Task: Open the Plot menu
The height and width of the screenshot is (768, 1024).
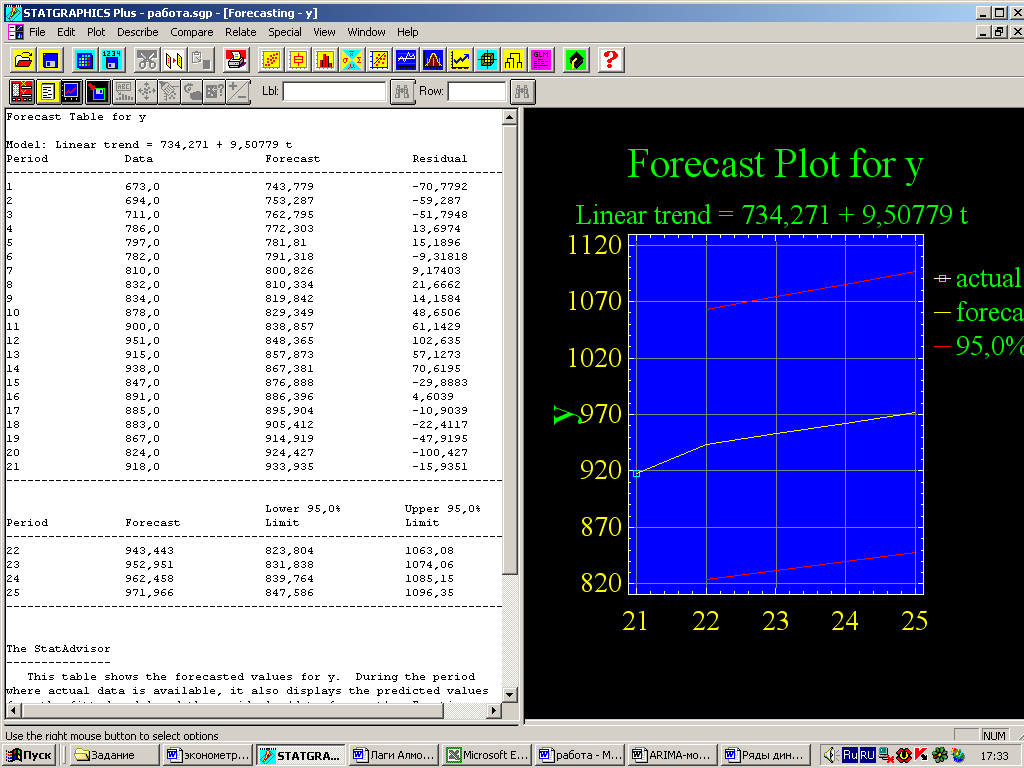Action: point(96,32)
